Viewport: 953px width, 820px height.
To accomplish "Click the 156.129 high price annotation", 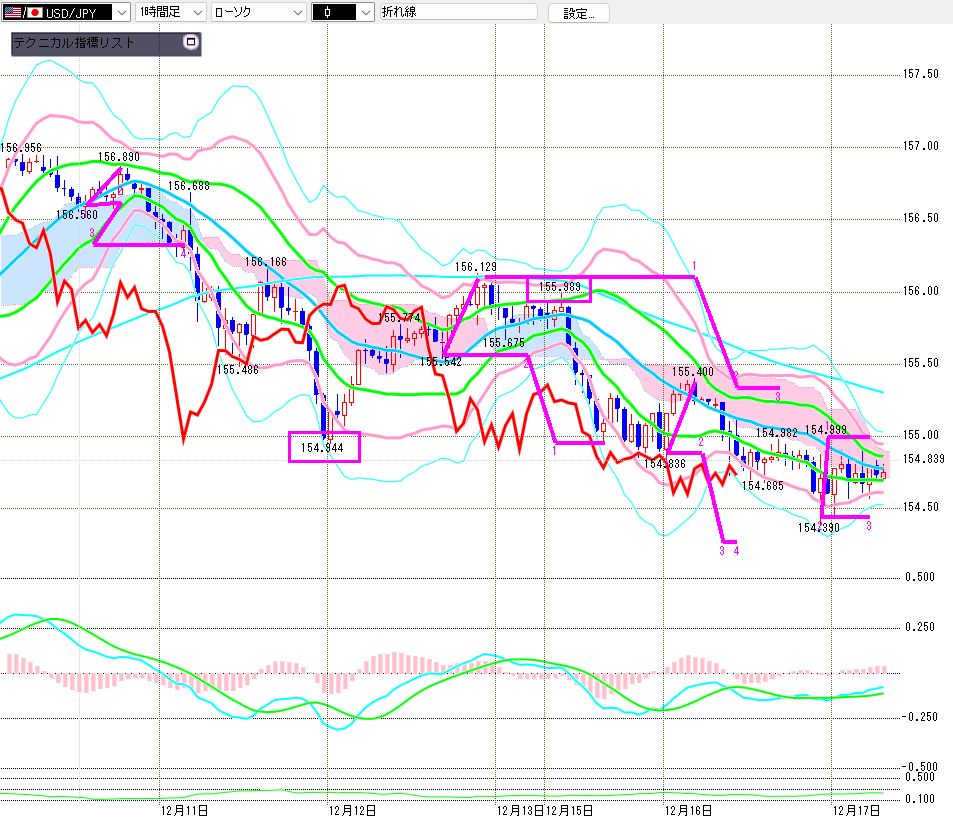I will (475, 267).
